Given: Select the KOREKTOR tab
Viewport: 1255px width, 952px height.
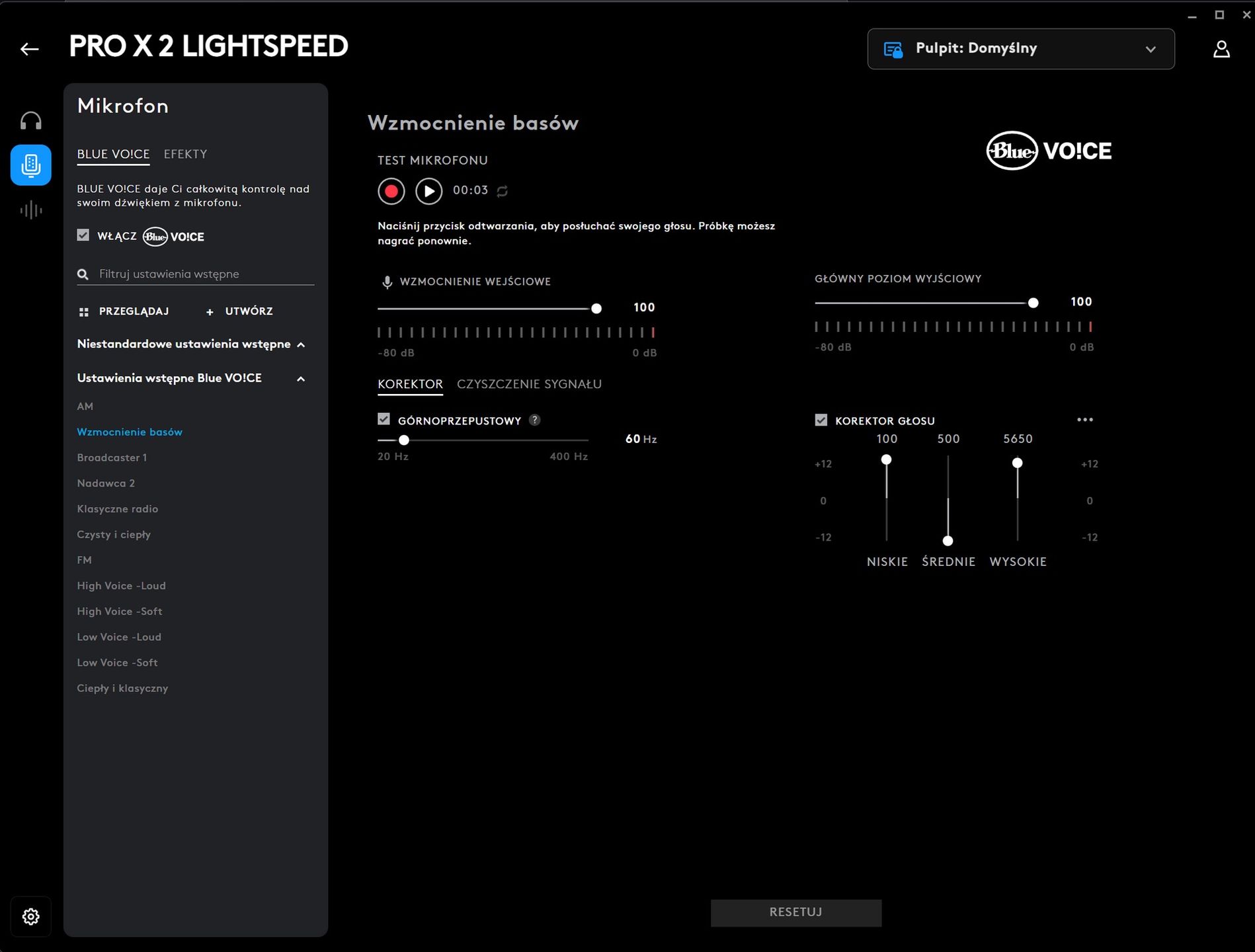Looking at the screenshot, I should pyautogui.click(x=411, y=384).
